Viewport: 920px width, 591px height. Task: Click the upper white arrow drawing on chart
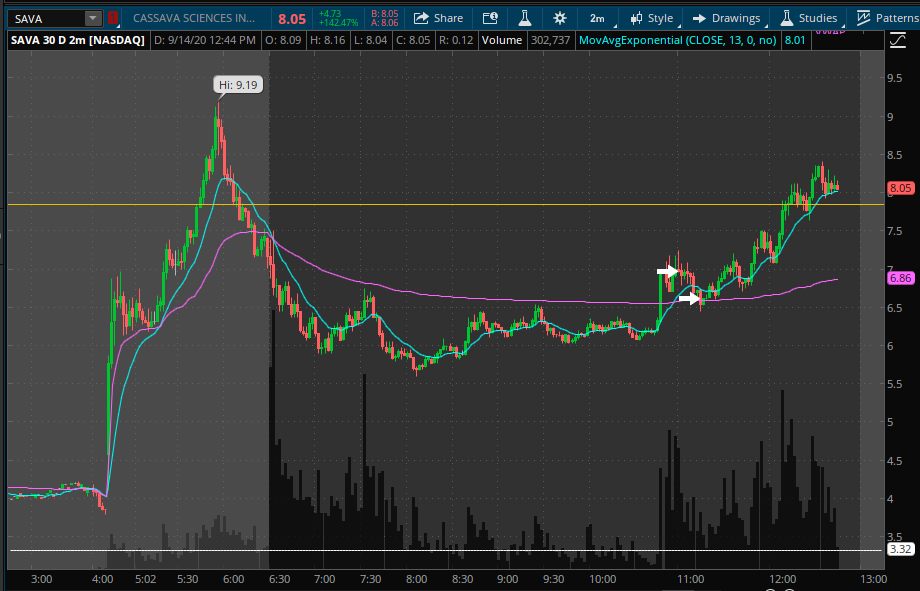click(667, 271)
